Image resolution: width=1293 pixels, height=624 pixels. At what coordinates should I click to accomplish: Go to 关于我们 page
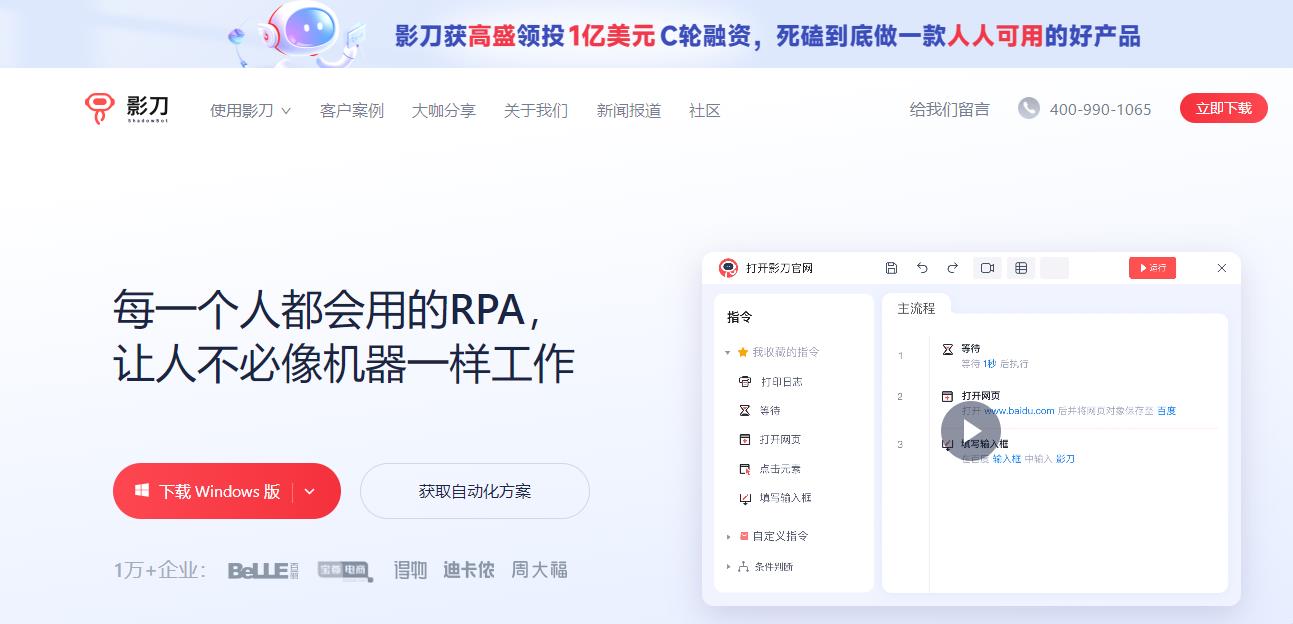point(536,110)
